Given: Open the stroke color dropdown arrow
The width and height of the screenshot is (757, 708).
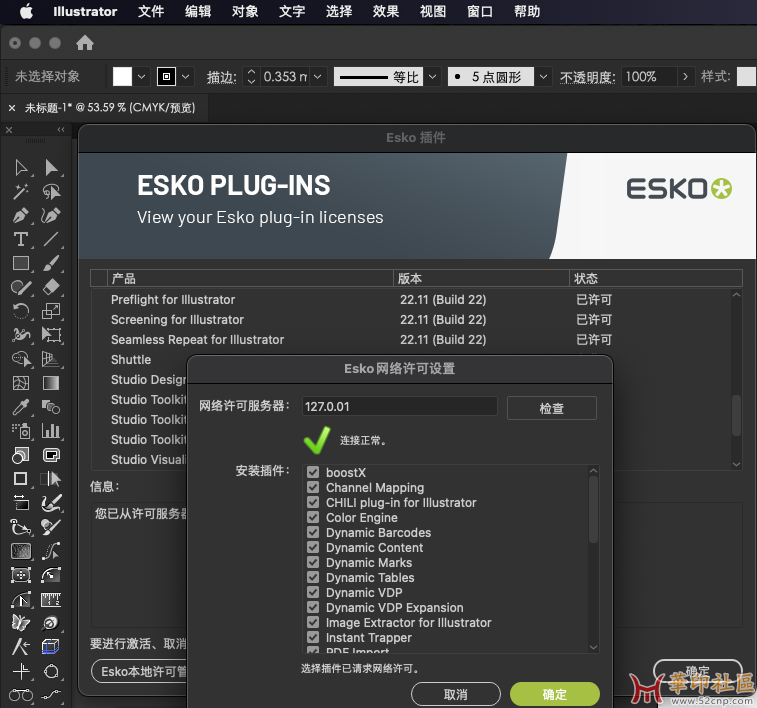Looking at the screenshot, I should tap(185, 76).
